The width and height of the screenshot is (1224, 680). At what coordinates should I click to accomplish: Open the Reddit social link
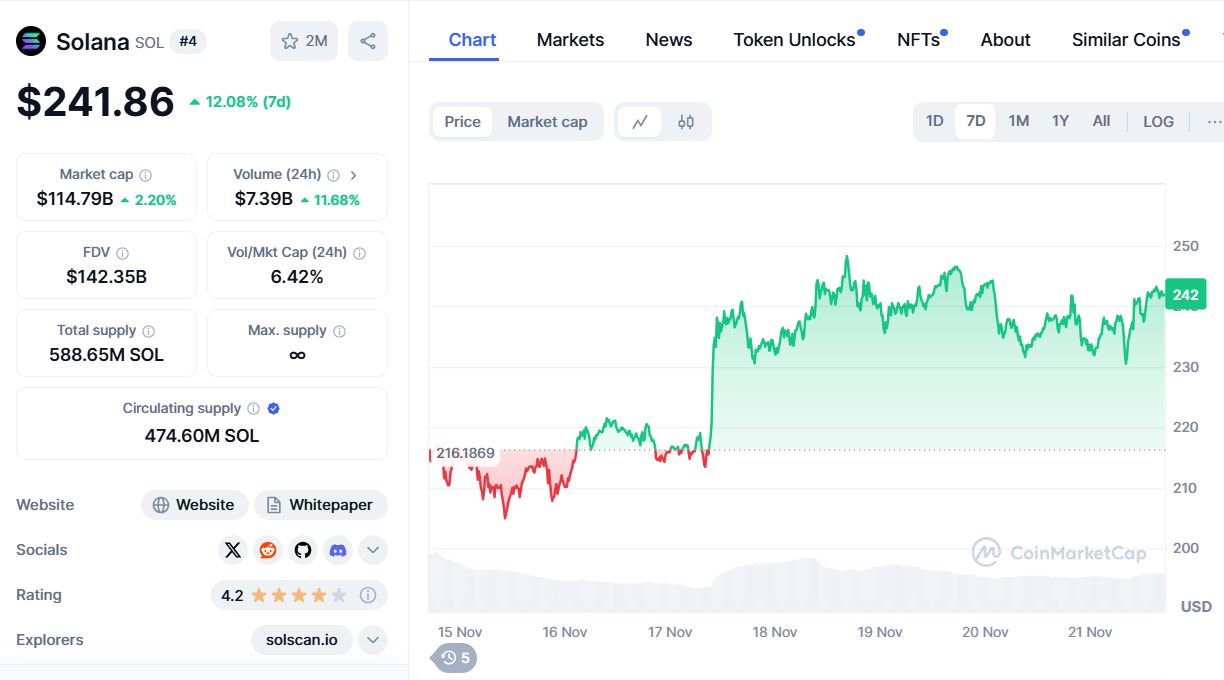pos(268,550)
